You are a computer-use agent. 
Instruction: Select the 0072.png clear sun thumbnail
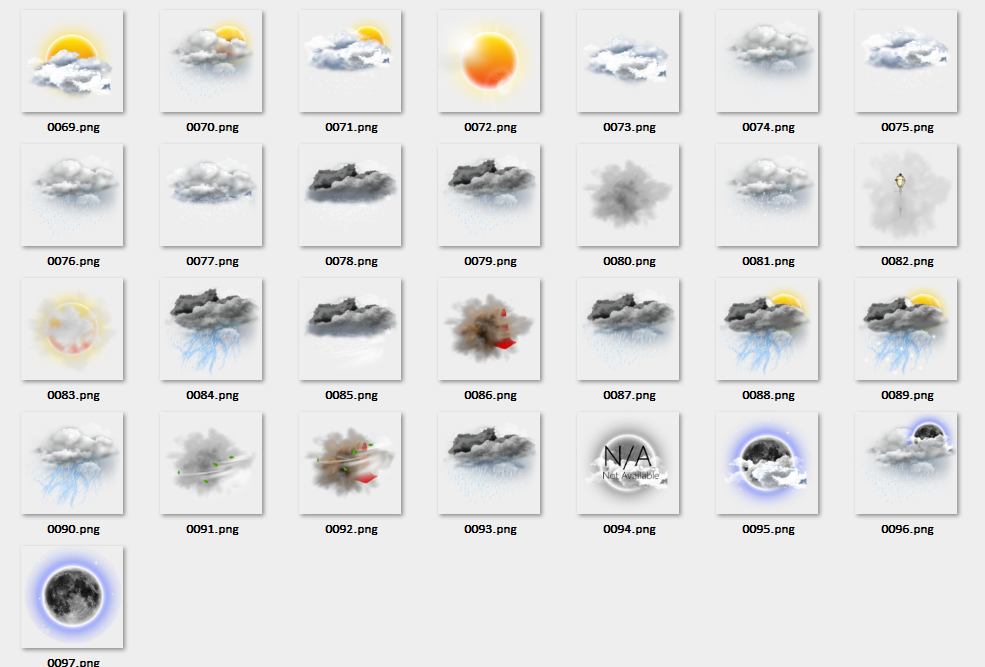point(489,61)
